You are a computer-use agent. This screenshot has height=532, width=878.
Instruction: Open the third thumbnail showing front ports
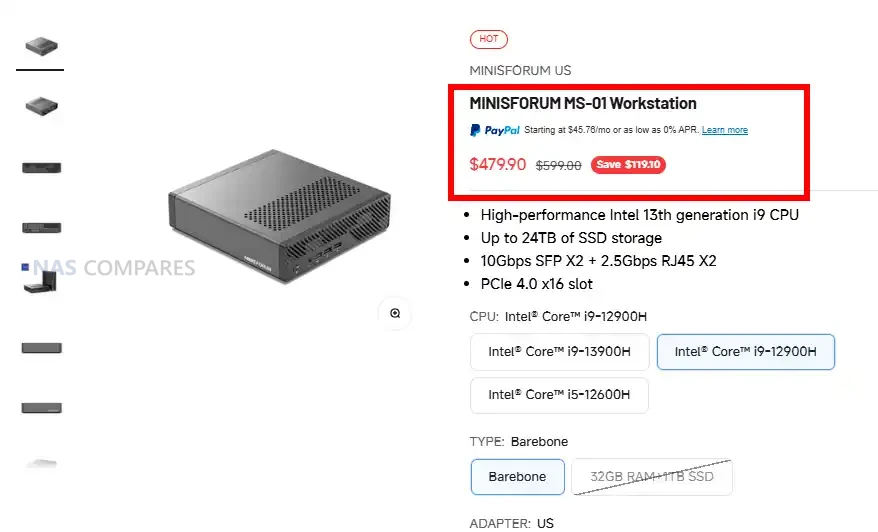[41, 167]
